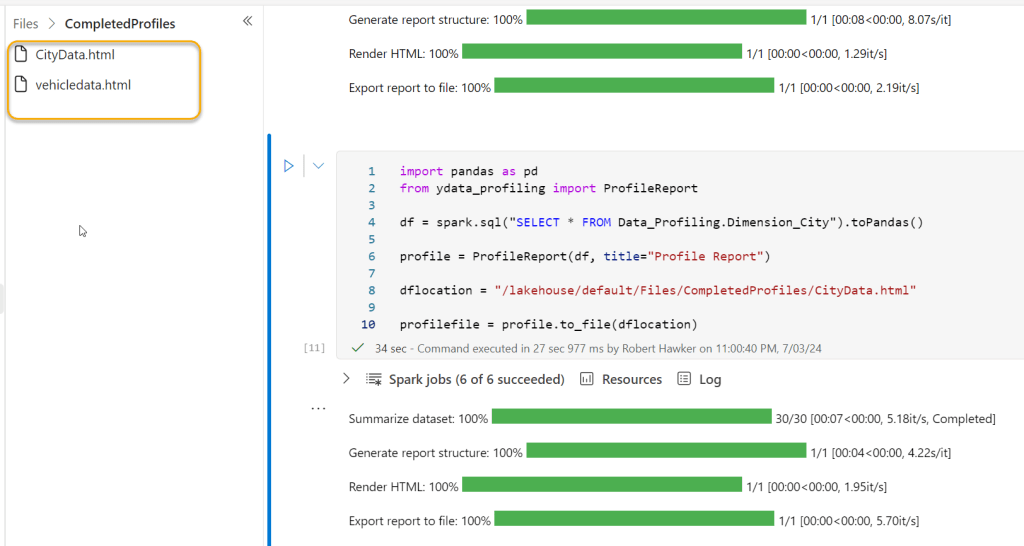Click the Spark jobs list icon

pyautogui.click(x=374, y=379)
